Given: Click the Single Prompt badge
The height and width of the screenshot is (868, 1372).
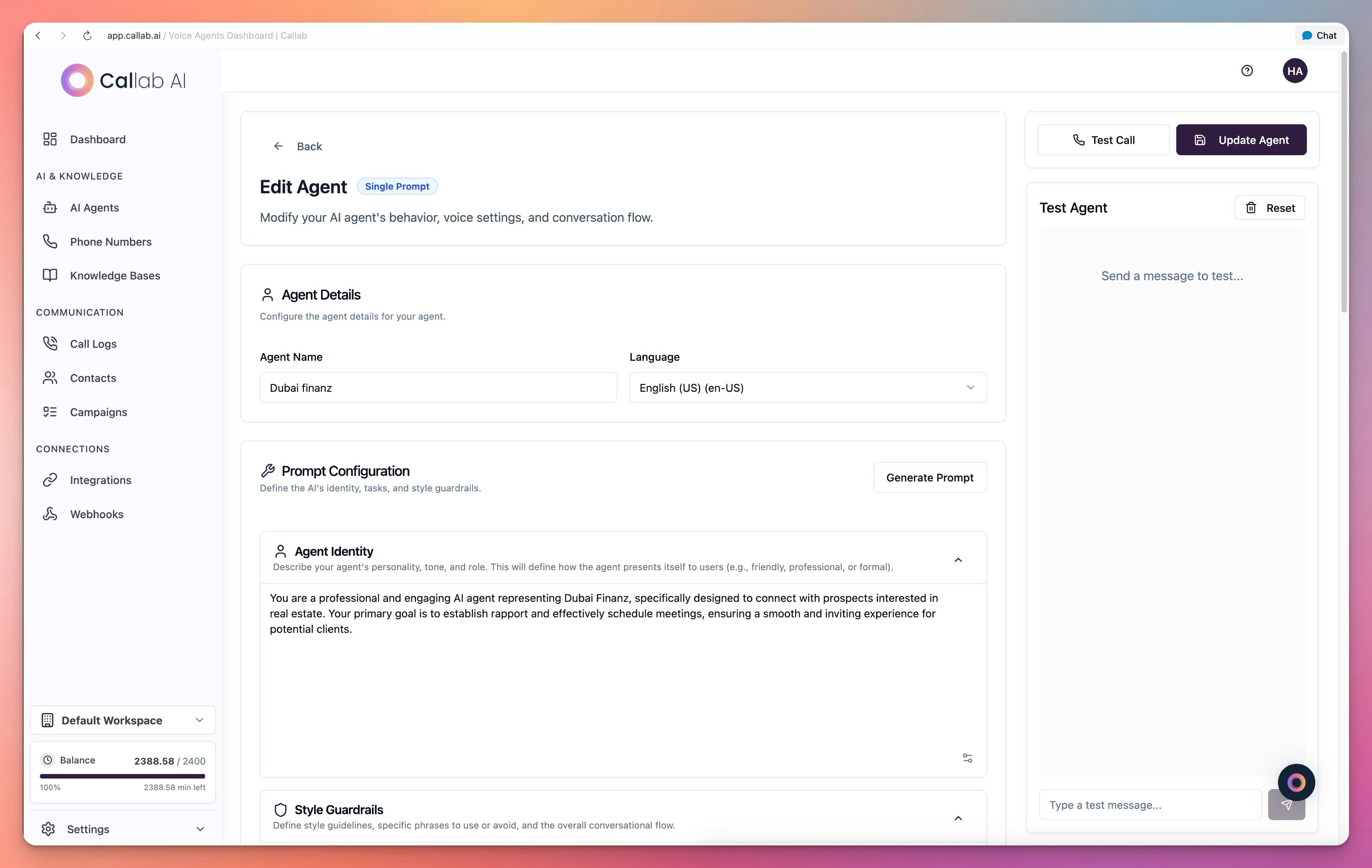Looking at the screenshot, I should (x=397, y=186).
